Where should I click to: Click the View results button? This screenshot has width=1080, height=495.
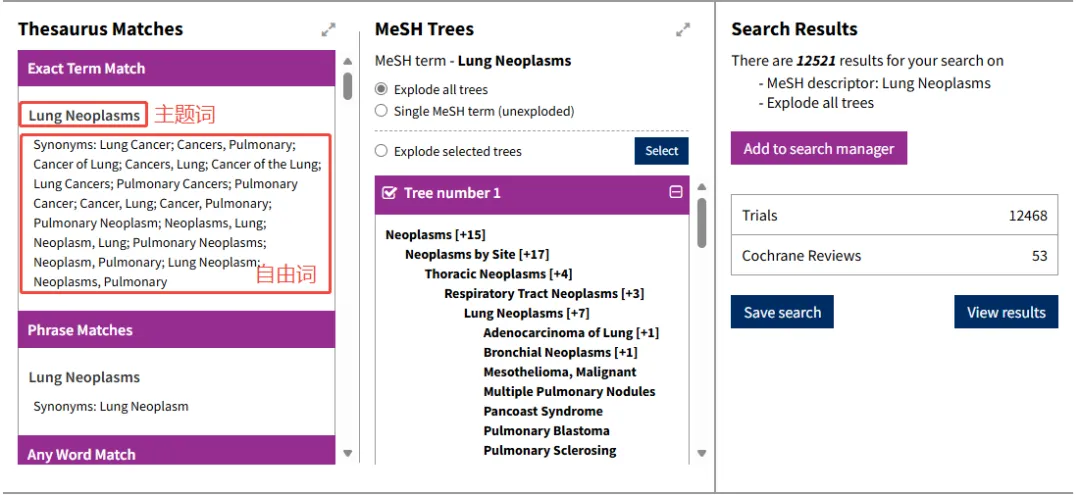(1006, 312)
